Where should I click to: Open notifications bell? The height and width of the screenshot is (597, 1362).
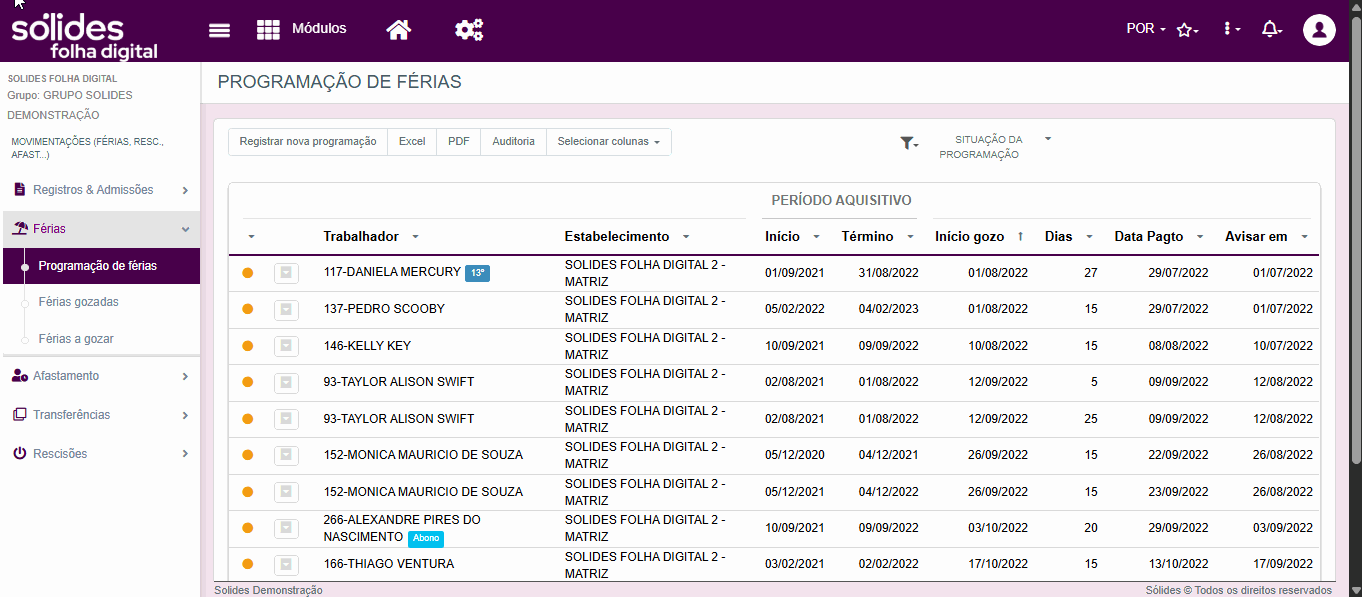tap(1271, 30)
